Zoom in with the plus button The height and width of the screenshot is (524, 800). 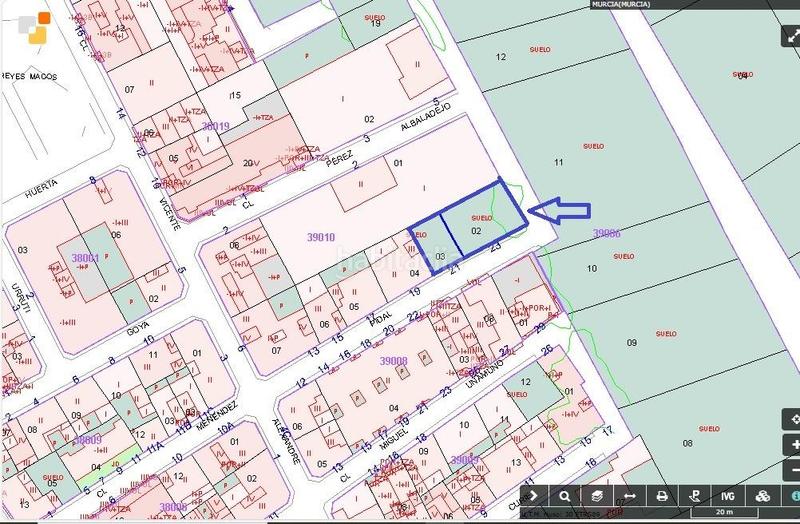(x=794, y=445)
